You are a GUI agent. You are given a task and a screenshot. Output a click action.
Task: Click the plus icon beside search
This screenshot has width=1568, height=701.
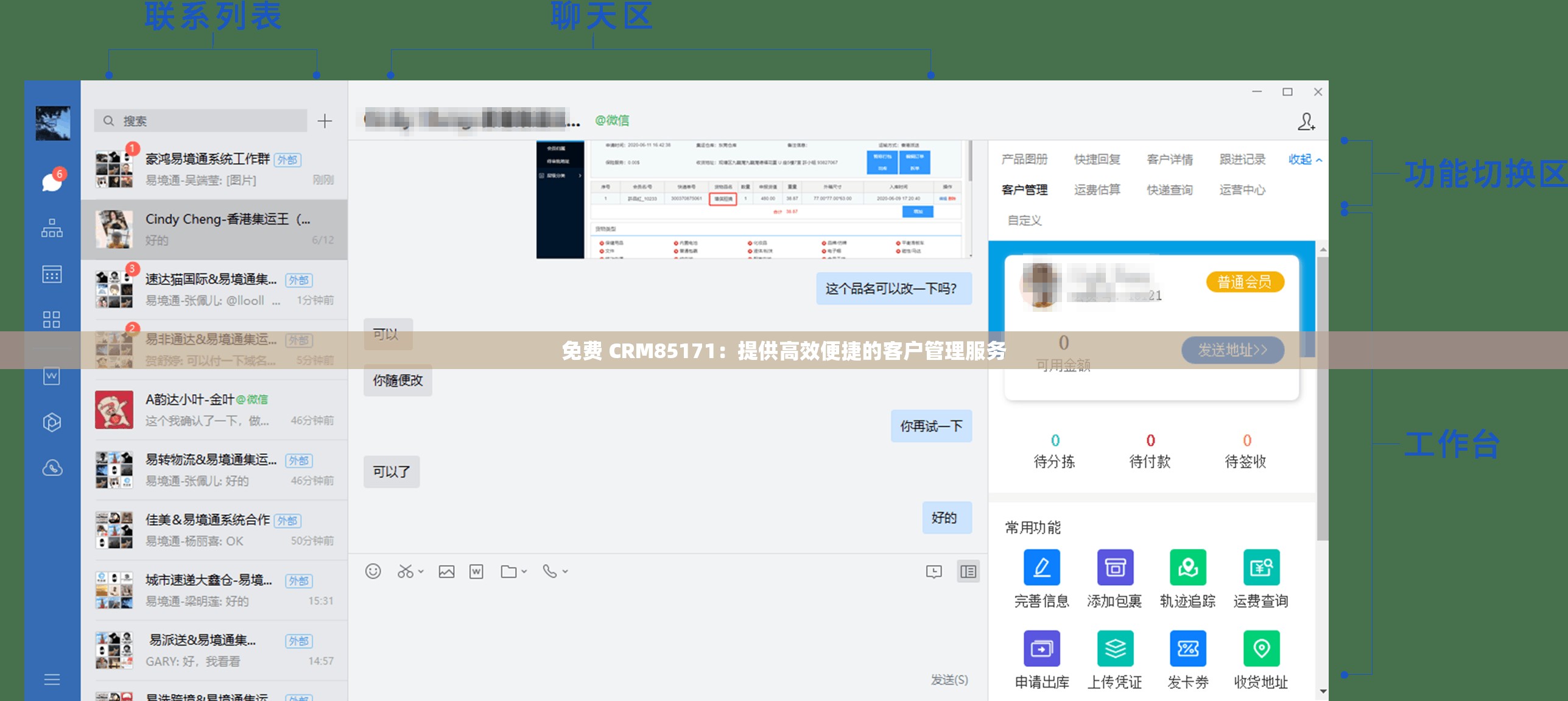click(325, 121)
